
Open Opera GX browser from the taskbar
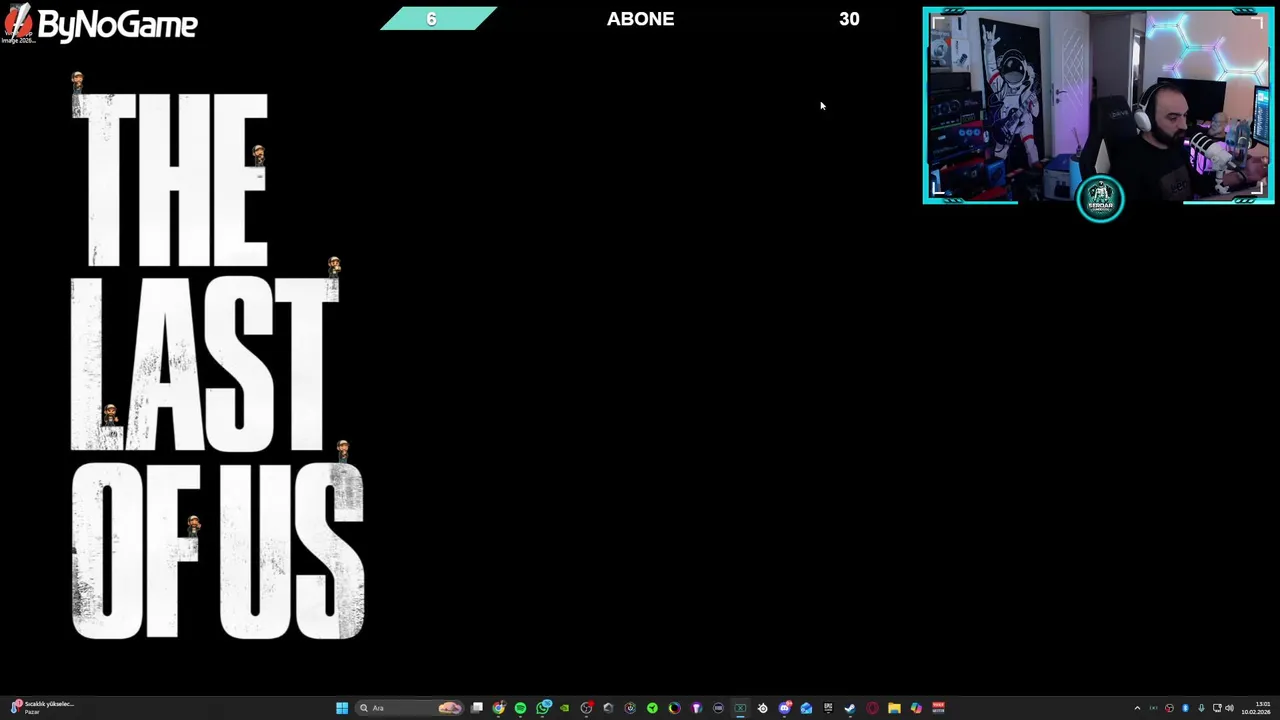(872, 708)
